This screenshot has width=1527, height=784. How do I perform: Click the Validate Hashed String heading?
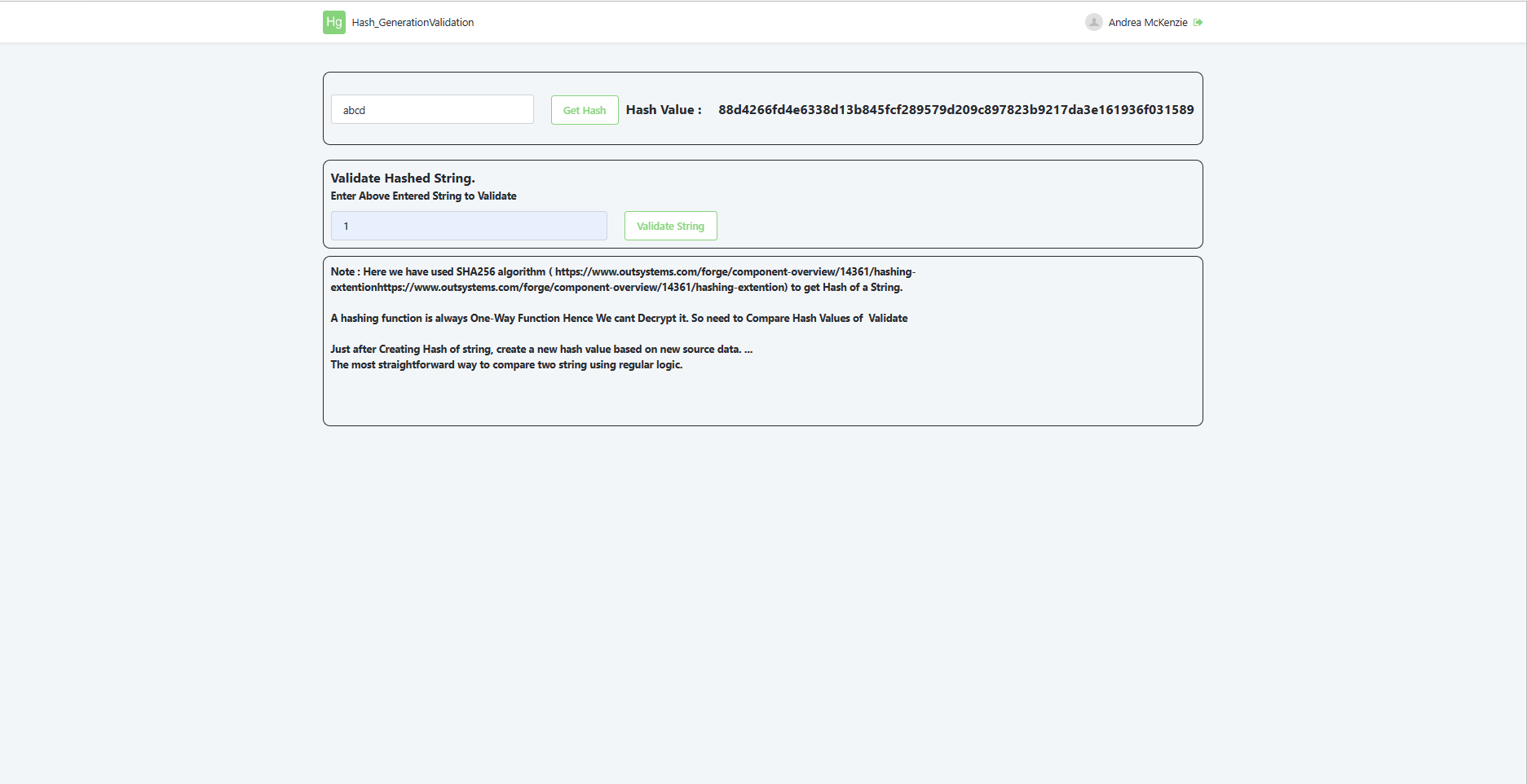403,178
